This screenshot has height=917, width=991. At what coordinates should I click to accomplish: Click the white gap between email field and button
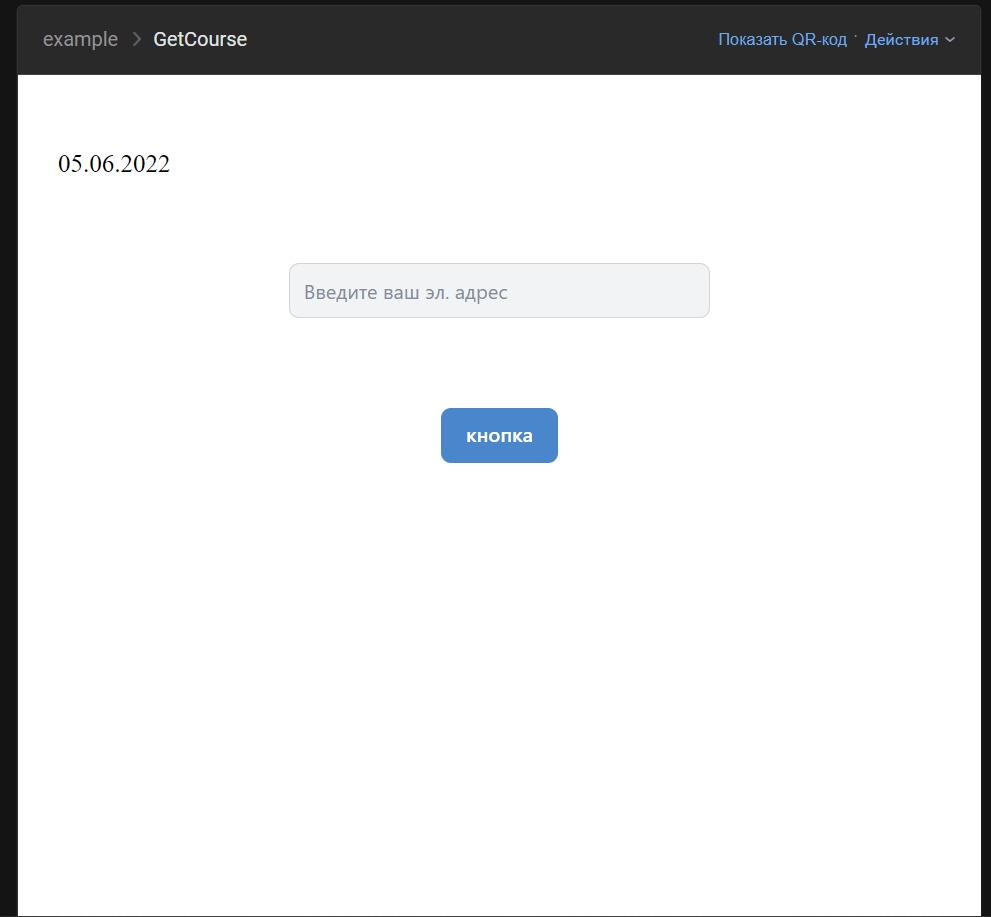coord(499,362)
